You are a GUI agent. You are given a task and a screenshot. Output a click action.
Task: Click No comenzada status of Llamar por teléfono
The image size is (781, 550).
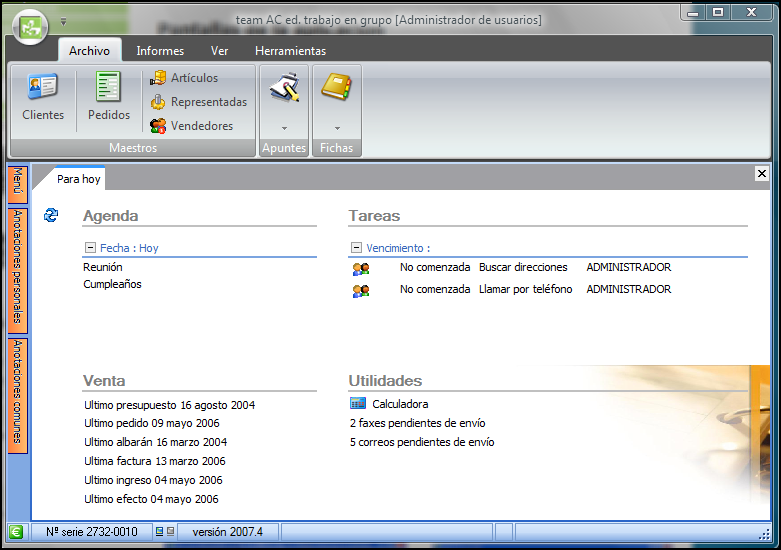[435, 289]
